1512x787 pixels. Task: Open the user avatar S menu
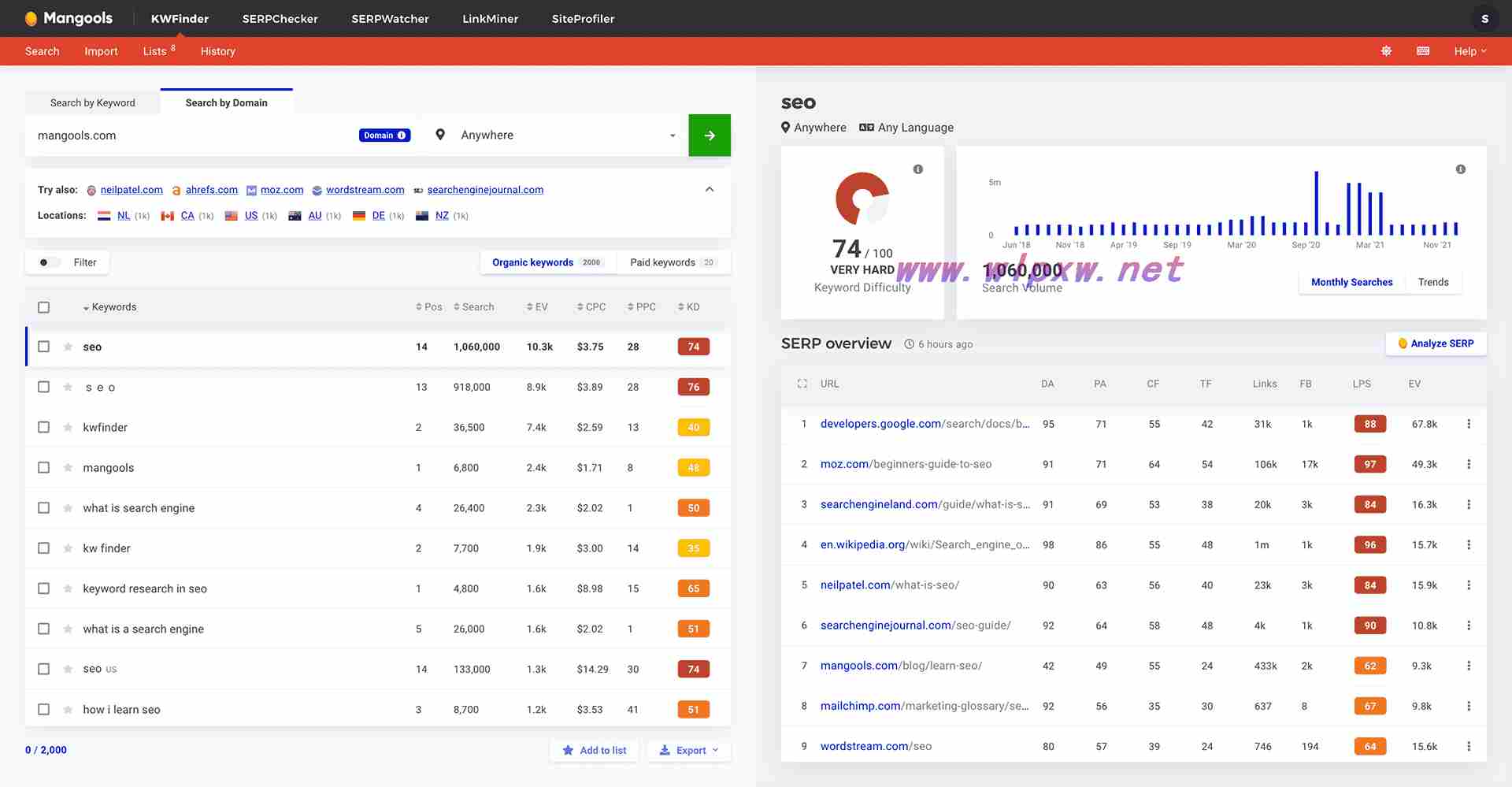(x=1484, y=18)
